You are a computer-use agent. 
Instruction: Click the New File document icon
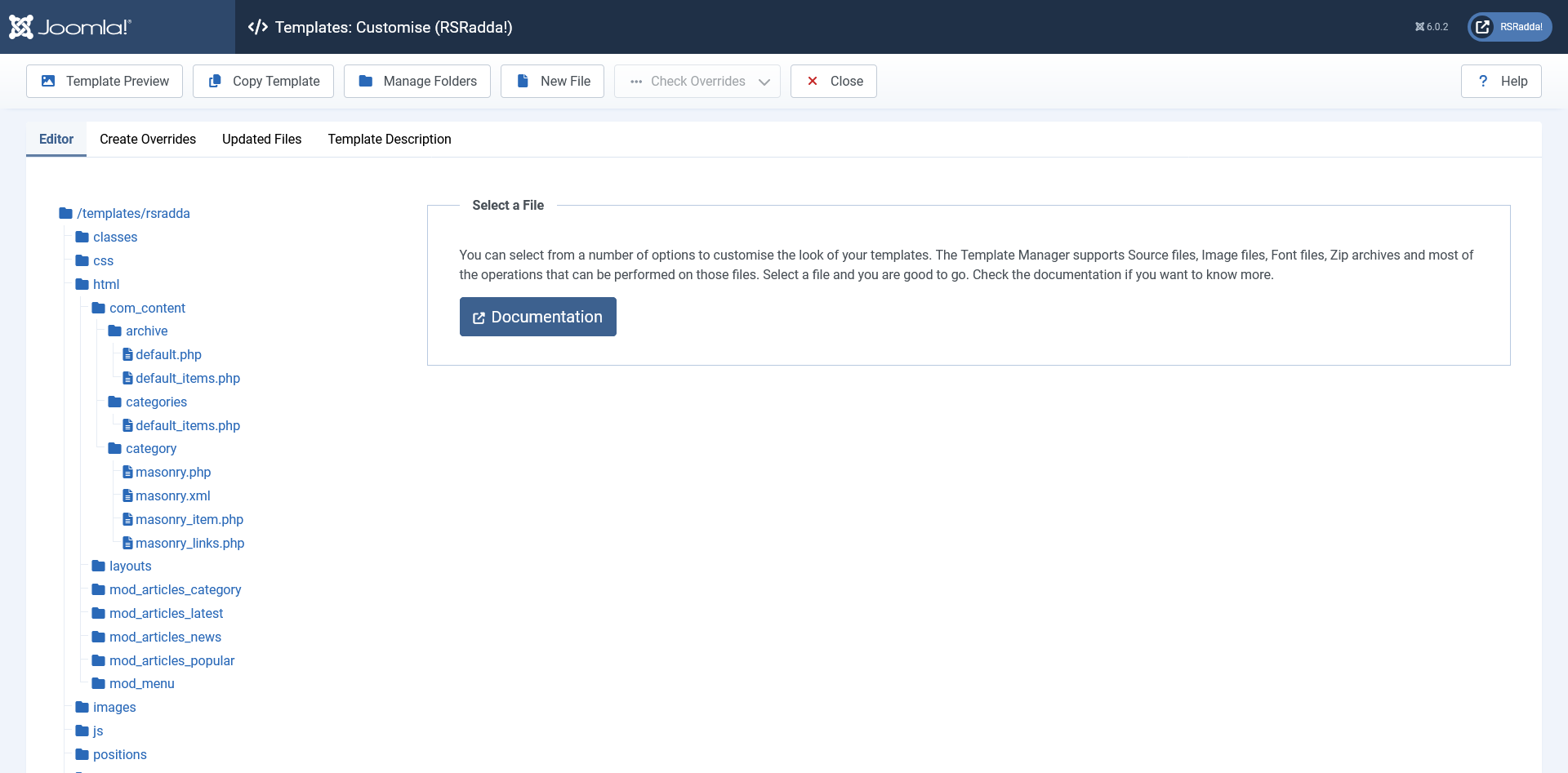pos(523,81)
